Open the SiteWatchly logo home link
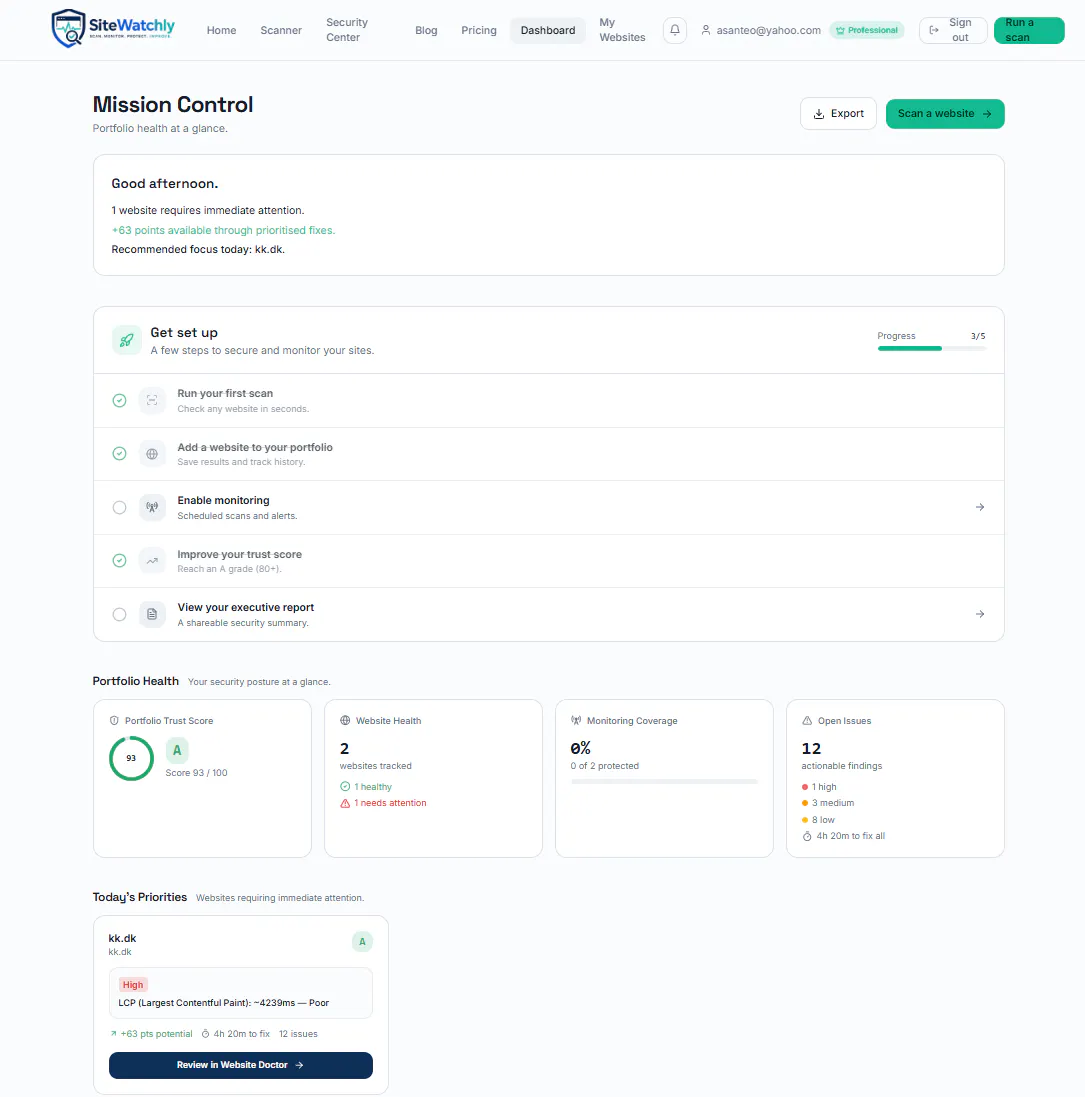The image size is (1085, 1097). pyautogui.click(x=113, y=29)
